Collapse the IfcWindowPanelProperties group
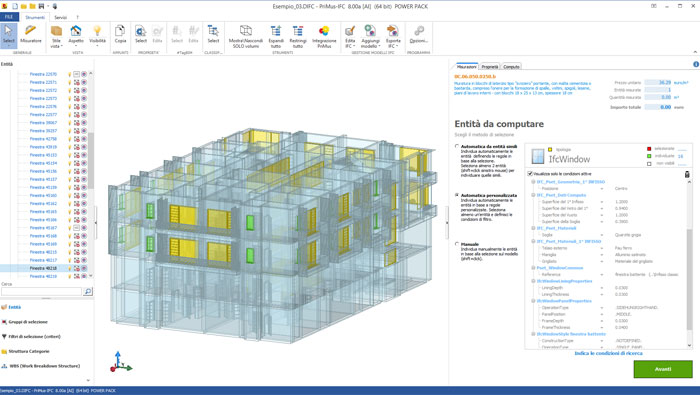 (x=533, y=301)
